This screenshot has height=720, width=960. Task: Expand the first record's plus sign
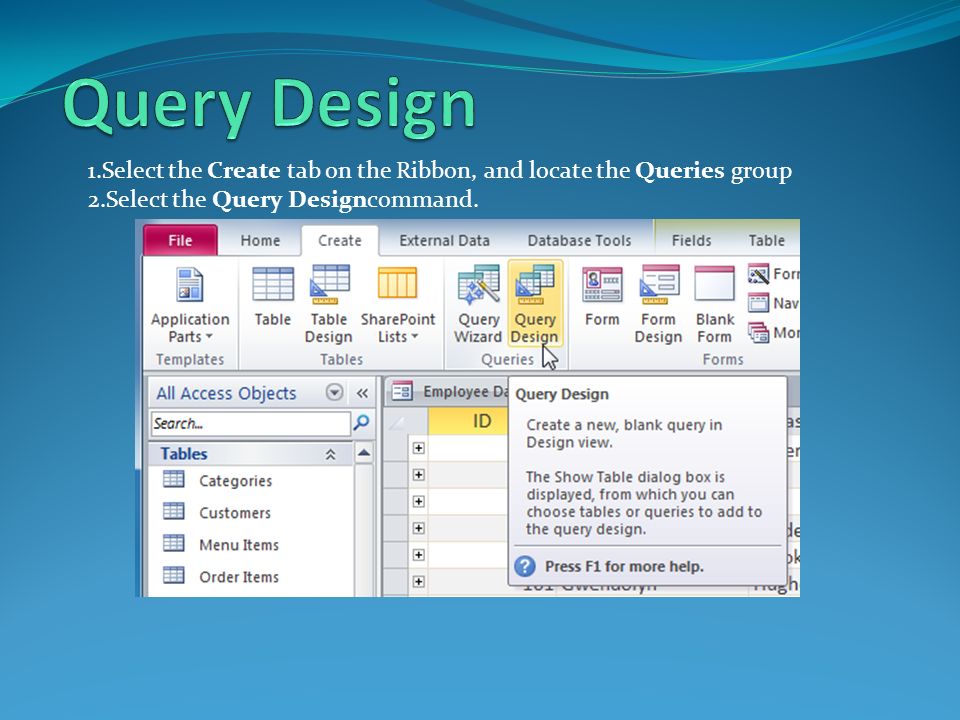tap(419, 448)
